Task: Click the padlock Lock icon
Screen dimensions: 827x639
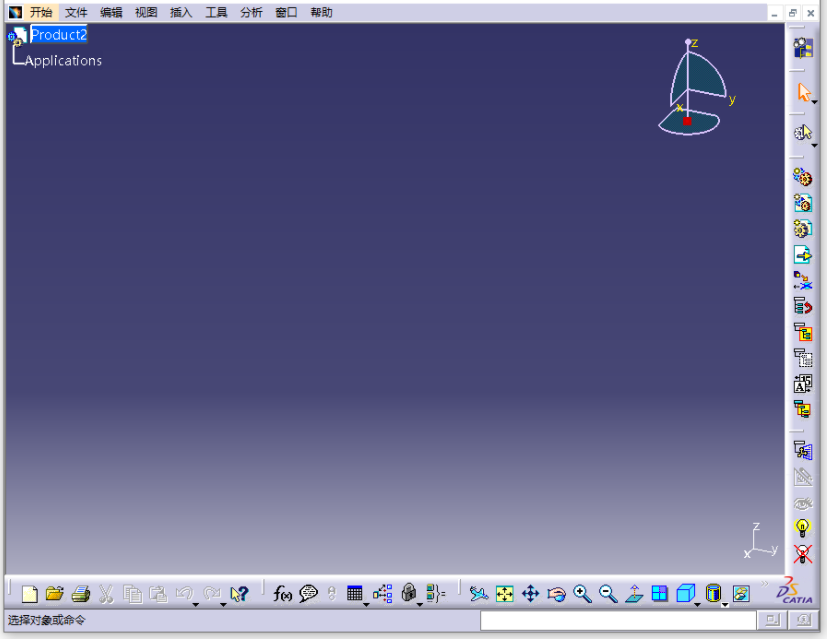Action: pyautogui.click(x=408, y=593)
